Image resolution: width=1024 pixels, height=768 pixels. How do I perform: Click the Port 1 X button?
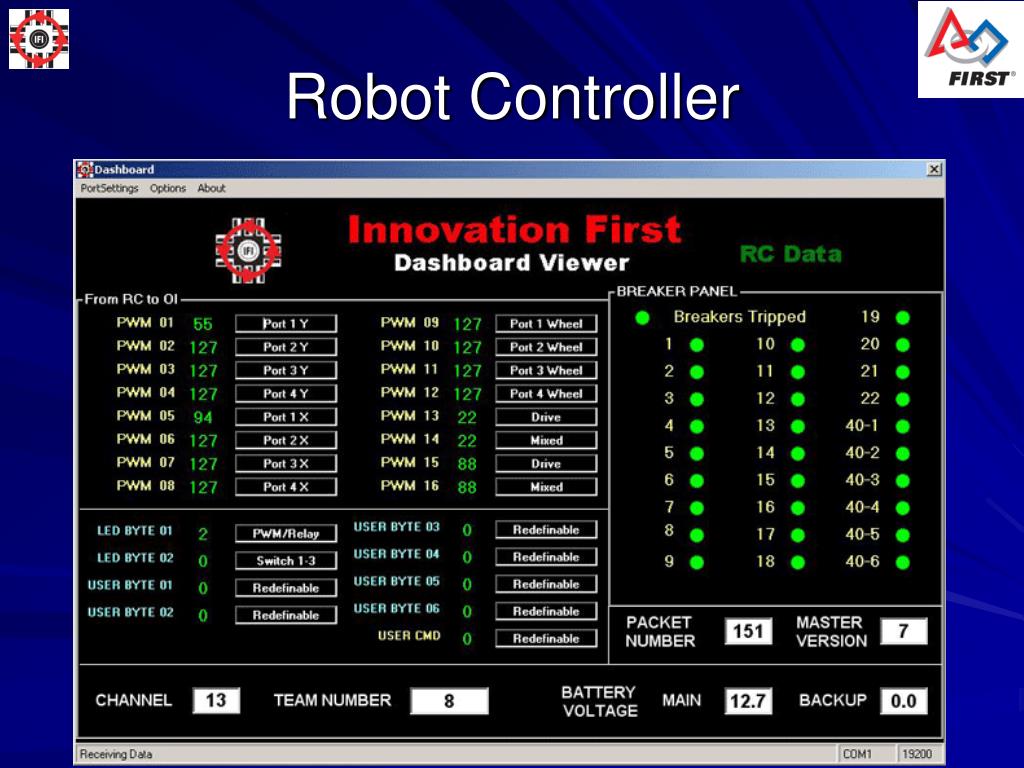point(286,417)
